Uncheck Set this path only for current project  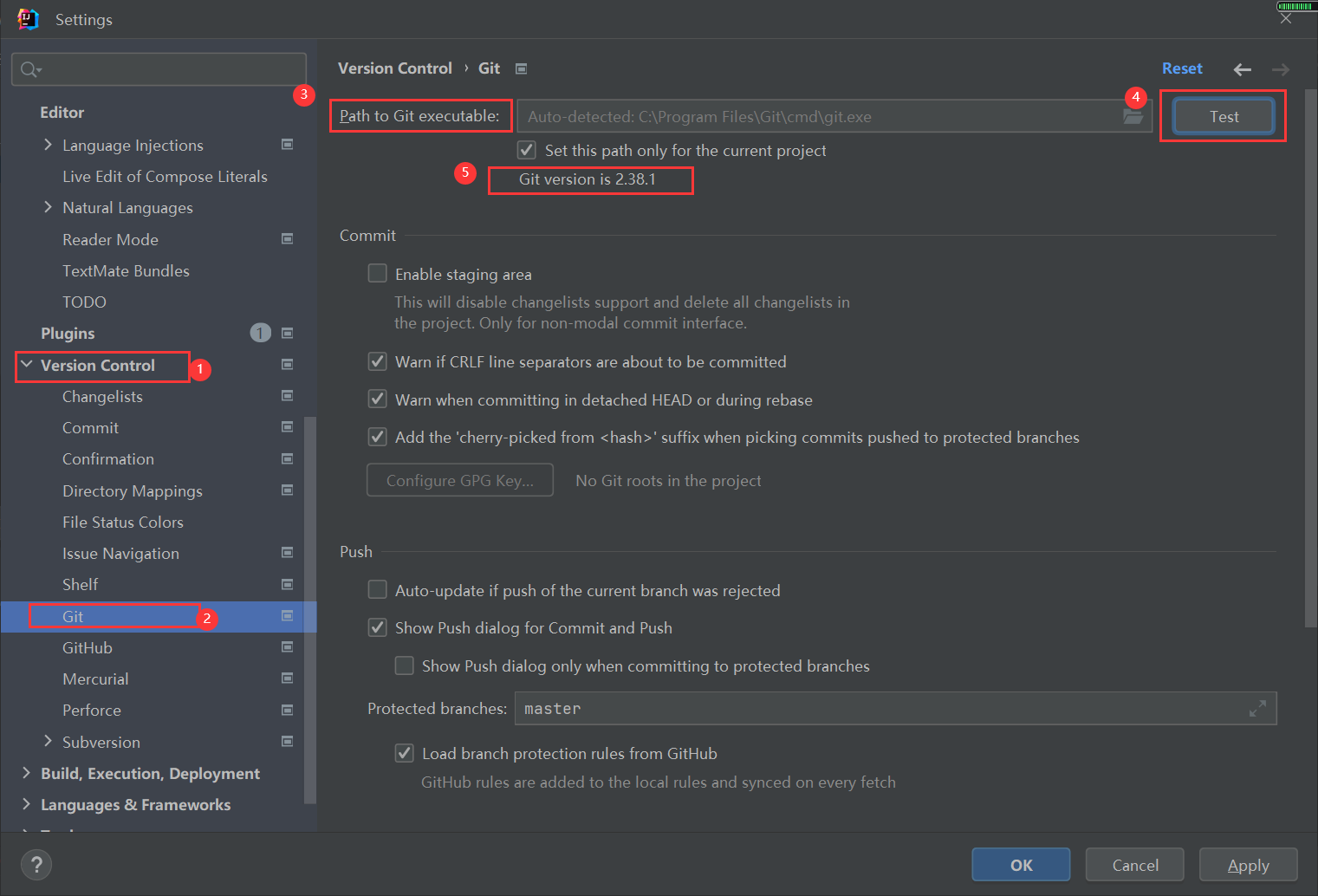pos(526,150)
